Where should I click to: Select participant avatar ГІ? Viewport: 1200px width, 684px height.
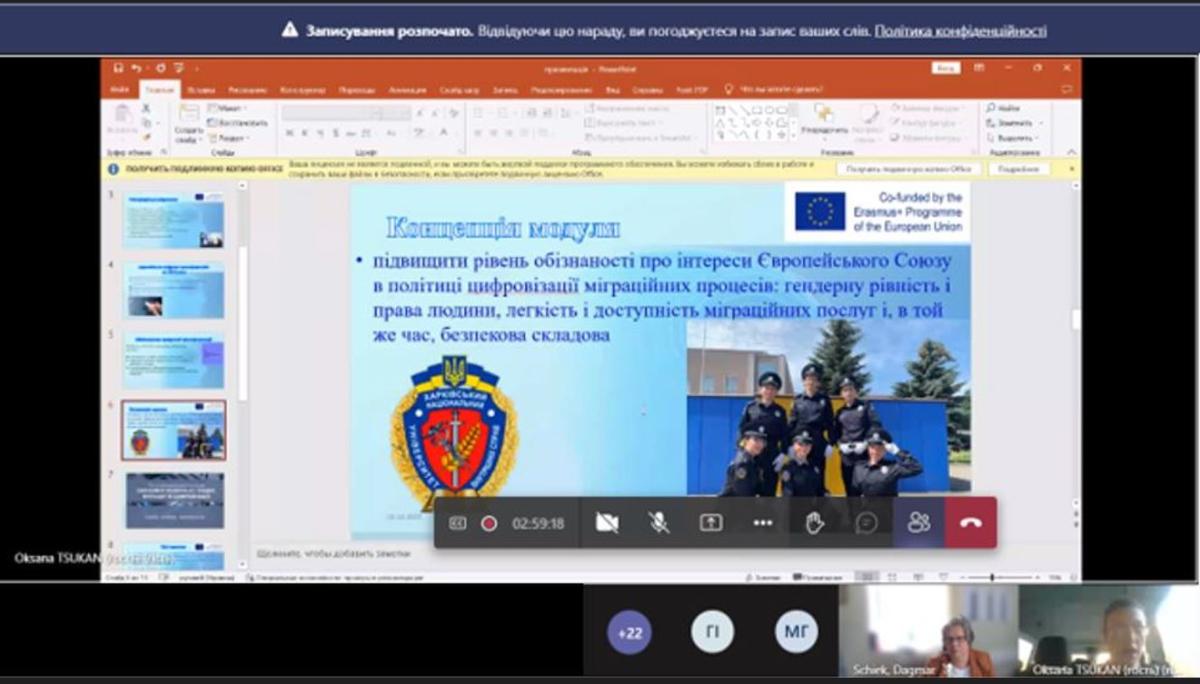(x=712, y=632)
